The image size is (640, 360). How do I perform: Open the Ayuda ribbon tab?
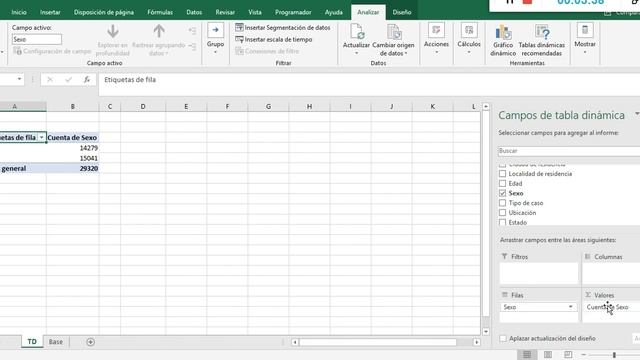point(333,12)
